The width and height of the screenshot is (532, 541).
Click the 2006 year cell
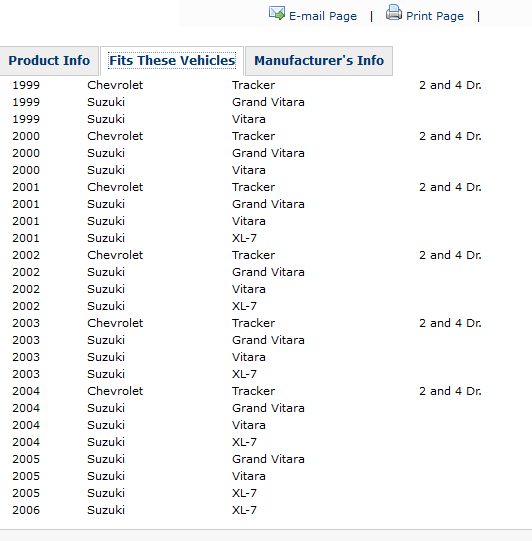coord(26,510)
